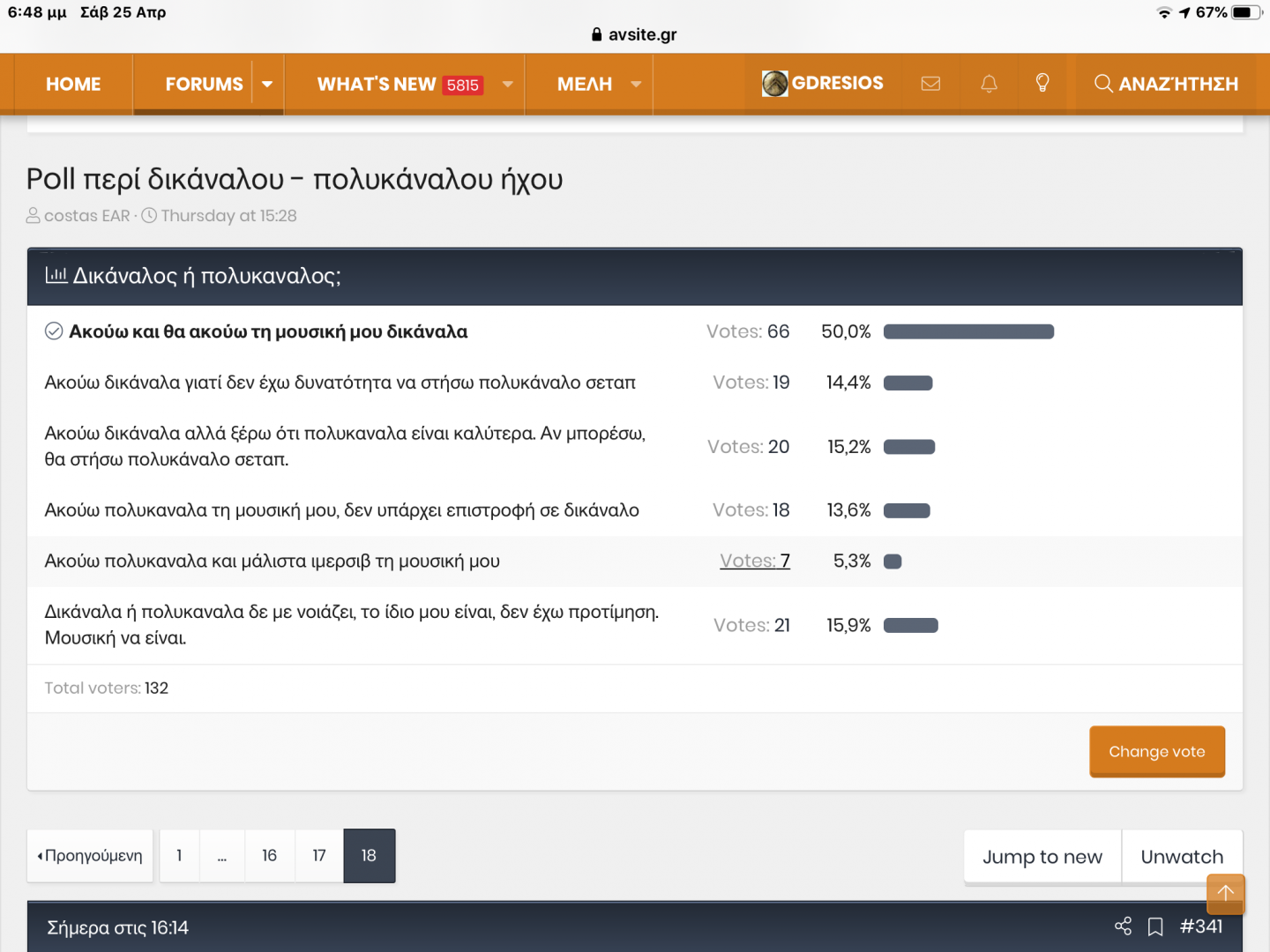Open the WHAT'S NEW tab
The width and height of the screenshot is (1270, 952).
coord(377,85)
